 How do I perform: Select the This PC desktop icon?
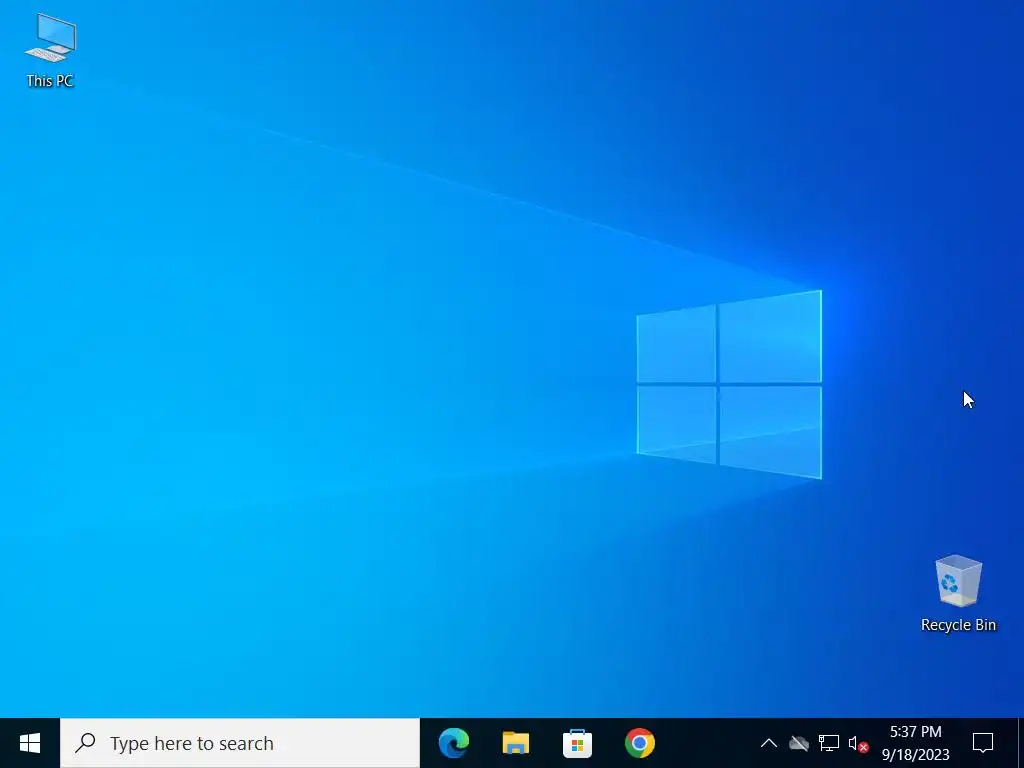point(50,51)
